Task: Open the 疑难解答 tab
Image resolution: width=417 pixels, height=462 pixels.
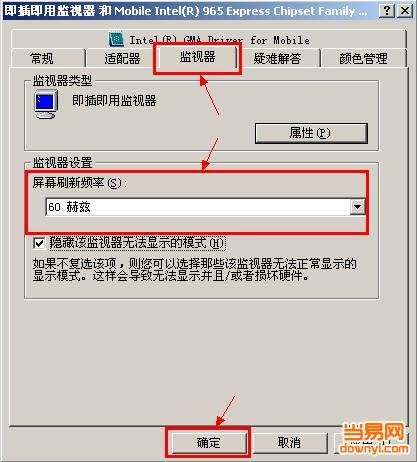Action: 277,59
